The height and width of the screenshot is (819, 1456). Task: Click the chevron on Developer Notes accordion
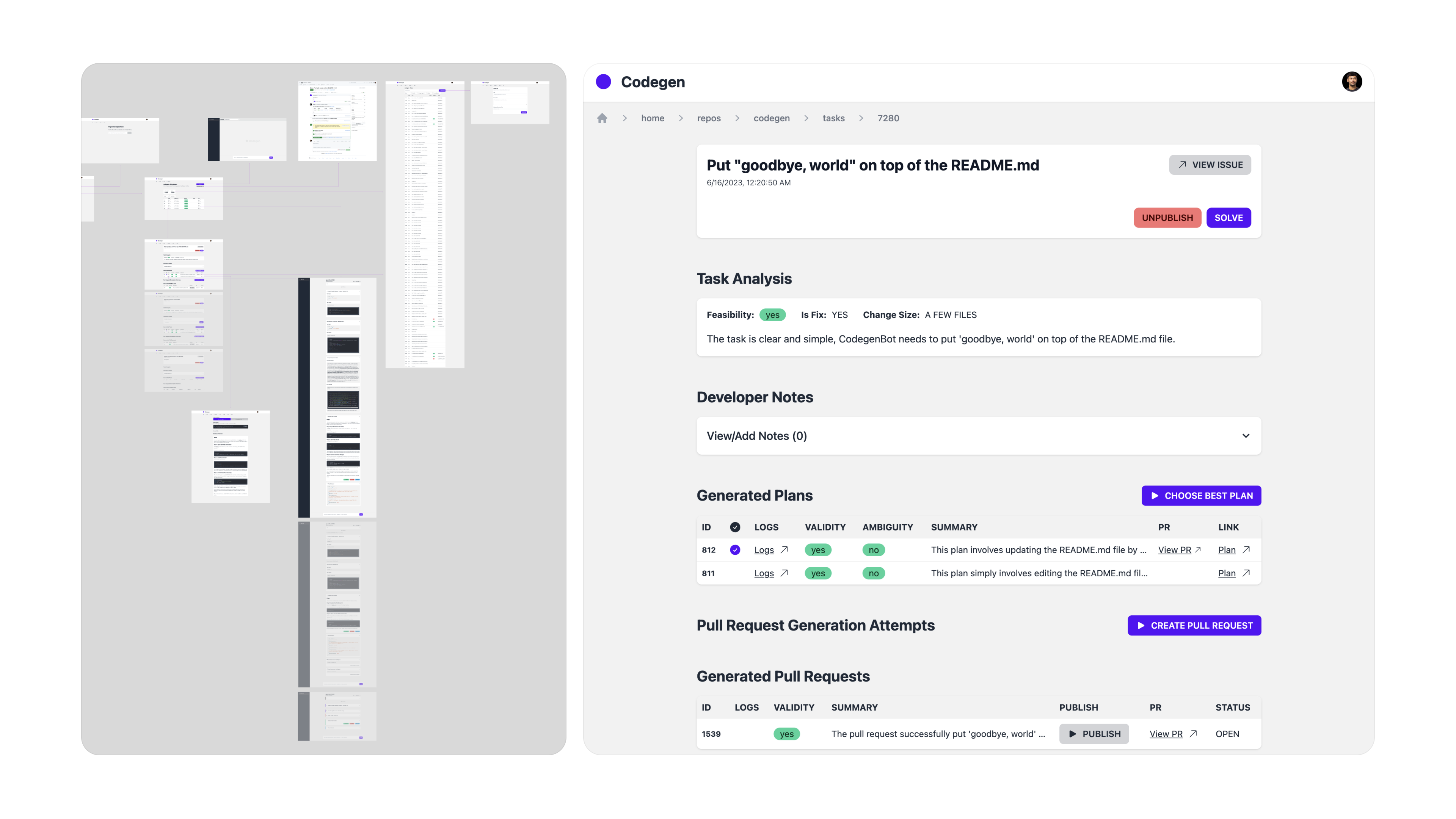(x=1245, y=436)
